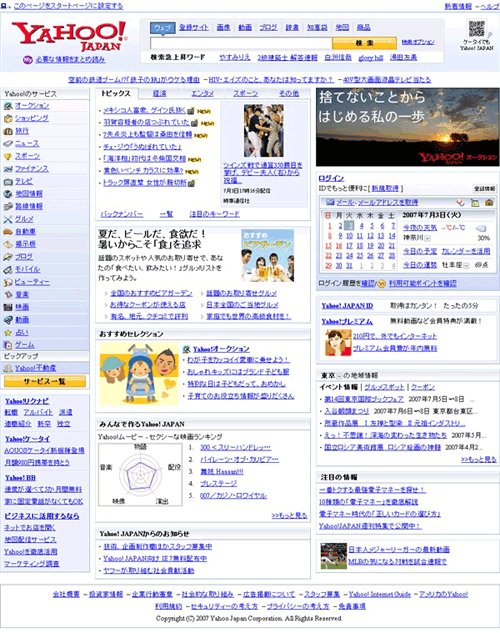
Task: Click the 映画 movie clapper icon
Action: [8, 308]
